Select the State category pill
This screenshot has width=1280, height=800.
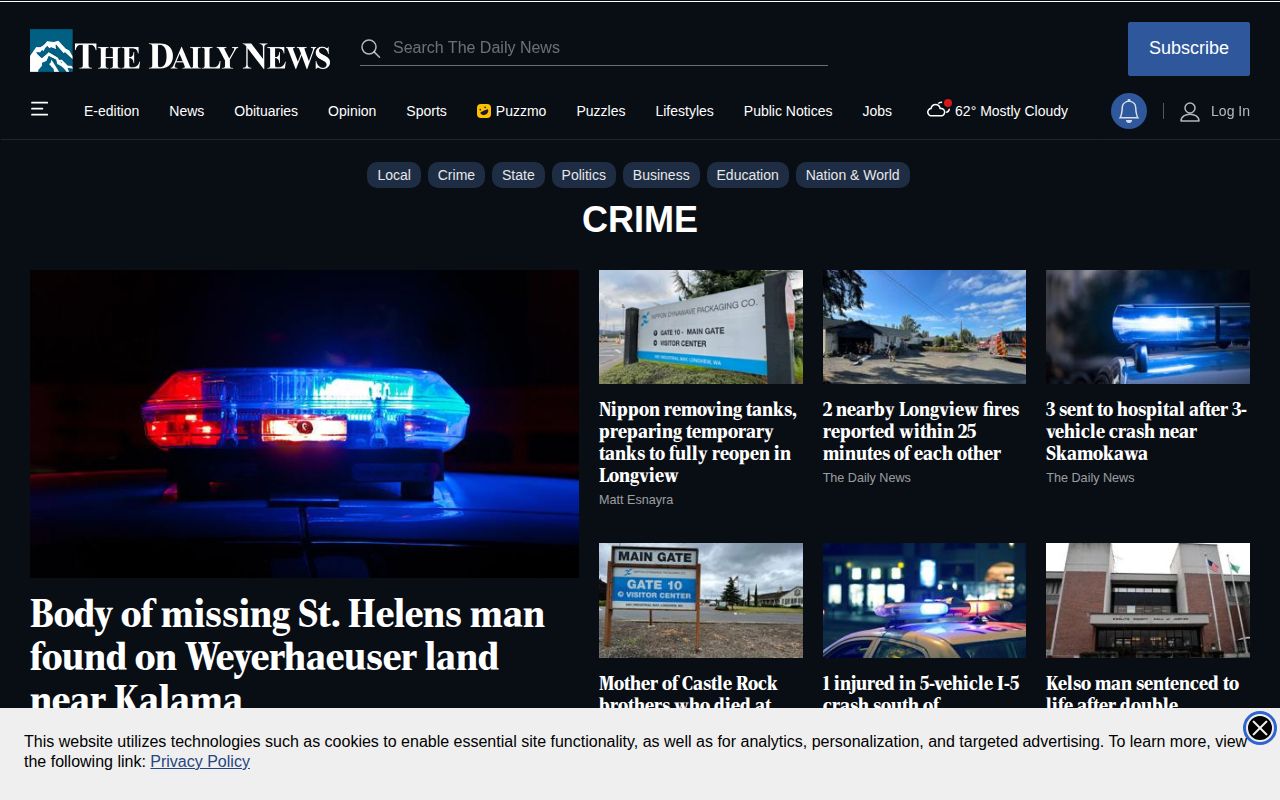pos(518,175)
